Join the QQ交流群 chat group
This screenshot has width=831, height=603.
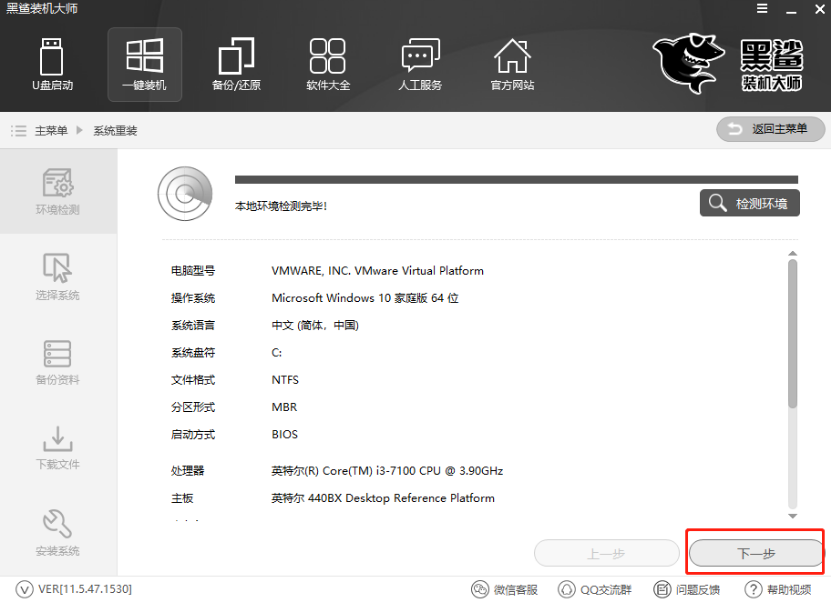click(596, 589)
